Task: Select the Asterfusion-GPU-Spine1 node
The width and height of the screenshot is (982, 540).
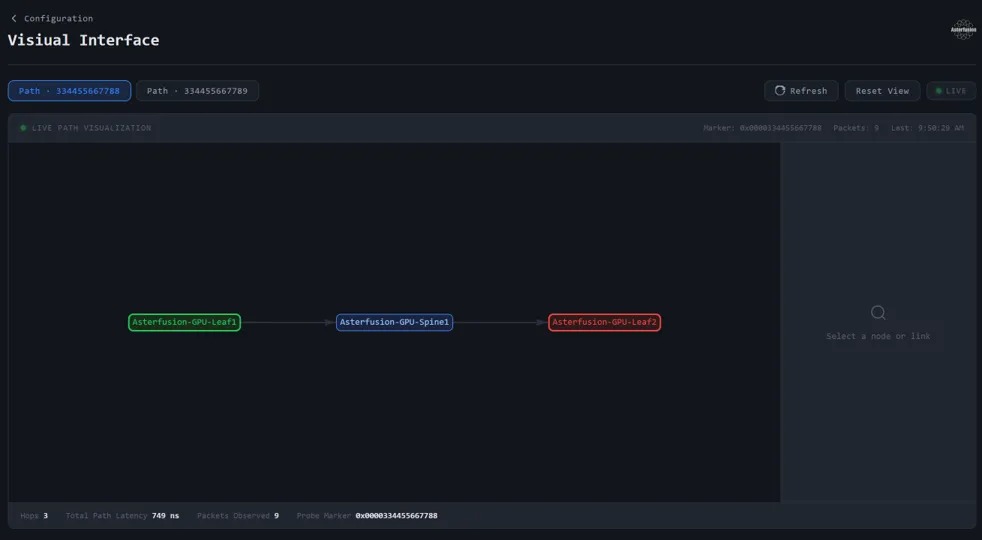Action: (x=394, y=322)
